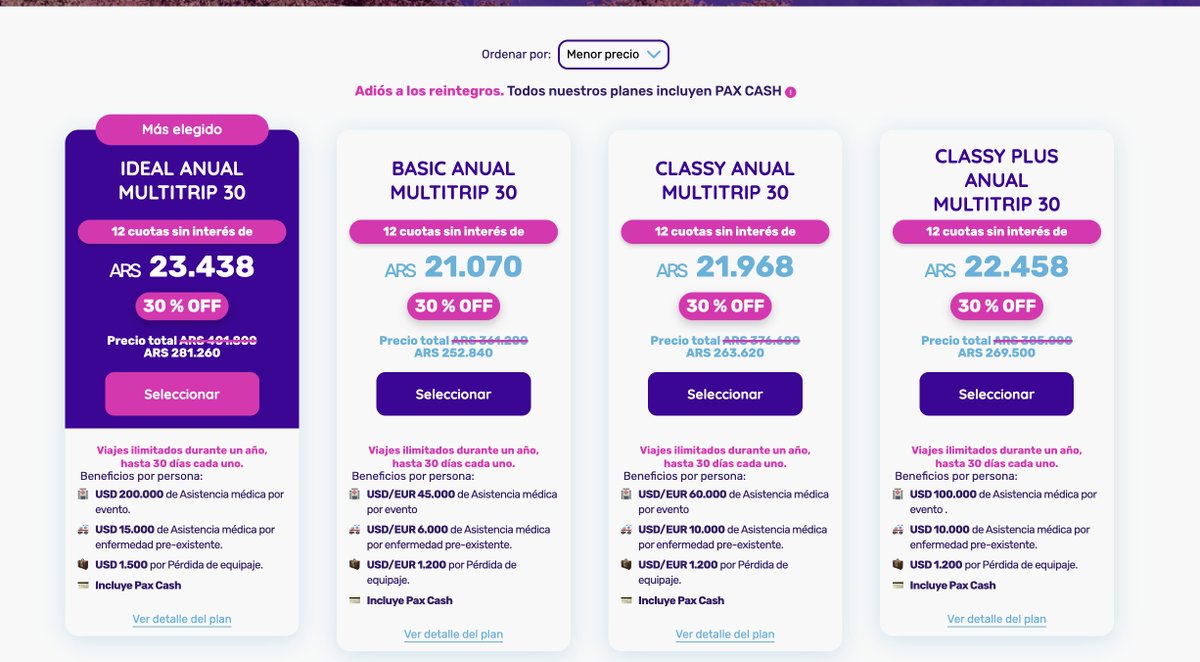
Task: Click luggage icon in CLASSY ANUAL plan
Action: click(626, 565)
